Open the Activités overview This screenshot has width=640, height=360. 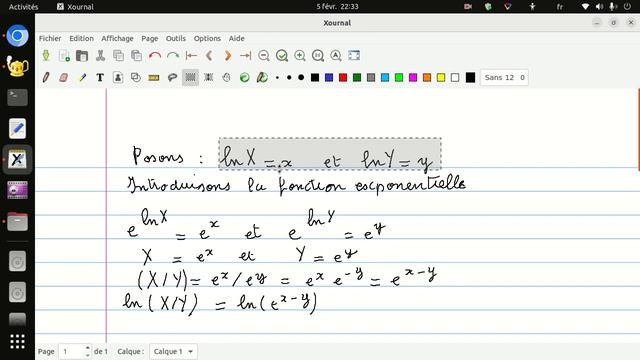[23, 7]
